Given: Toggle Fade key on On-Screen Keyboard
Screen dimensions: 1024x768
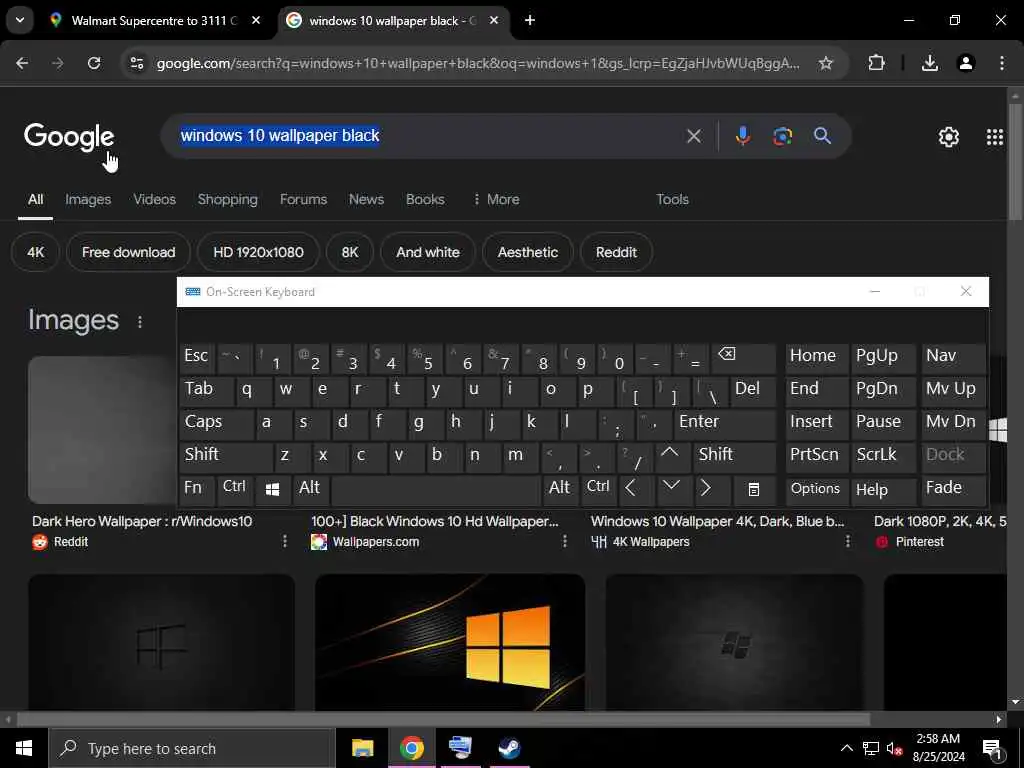Looking at the screenshot, I should point(953,488).
